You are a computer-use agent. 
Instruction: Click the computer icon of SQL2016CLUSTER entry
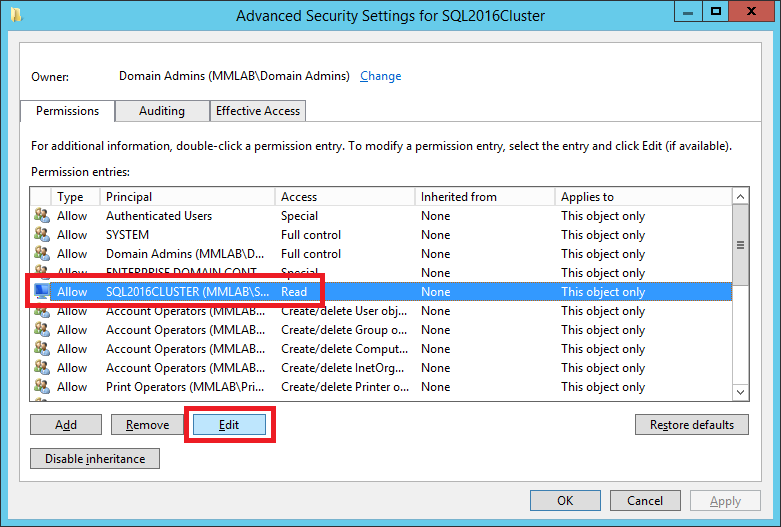click(41, 292)
